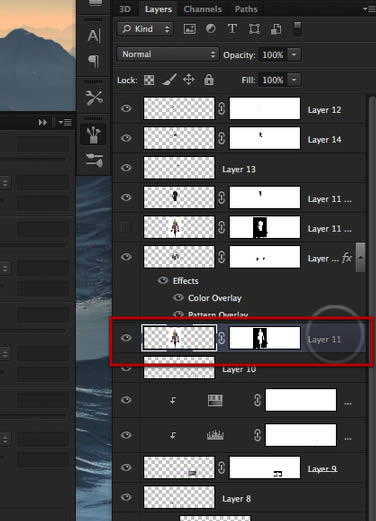This screenshot has width=376, height=521.
Task: Click the panel collapse double-arrow icon
Action: click(x=42, y=123)
